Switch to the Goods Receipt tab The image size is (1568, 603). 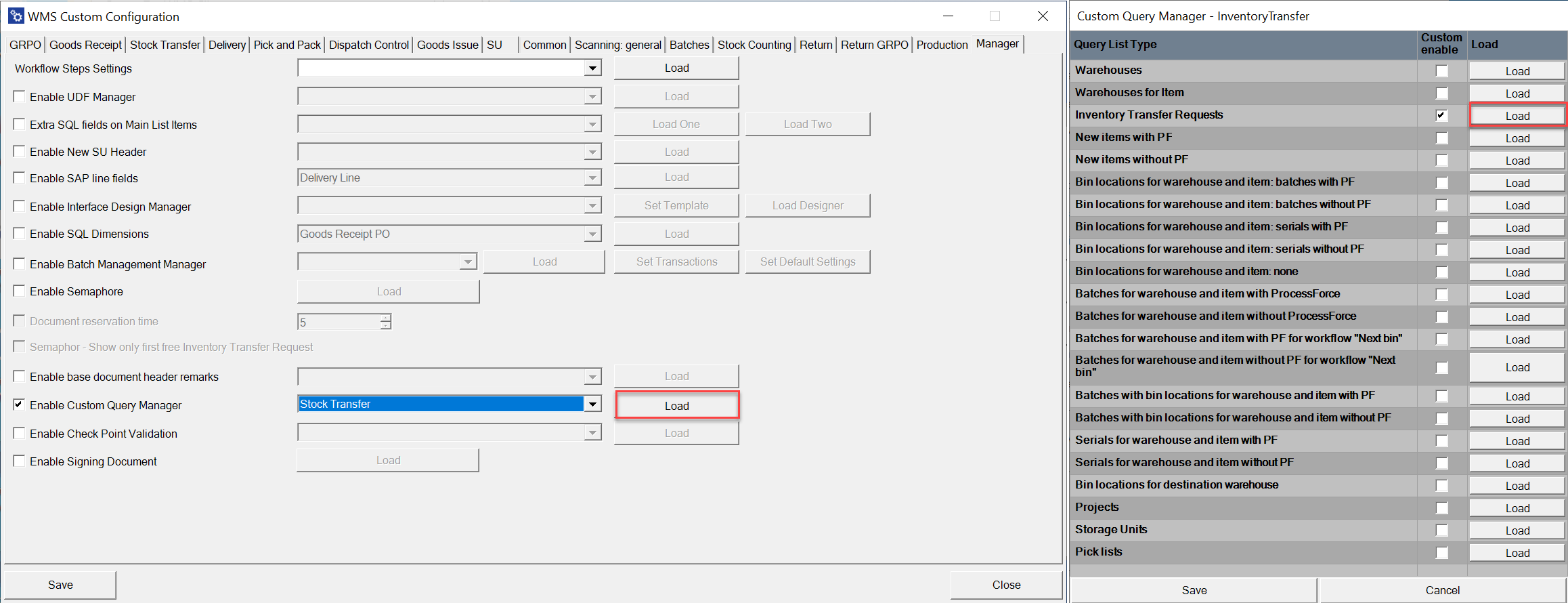point(85,45)
